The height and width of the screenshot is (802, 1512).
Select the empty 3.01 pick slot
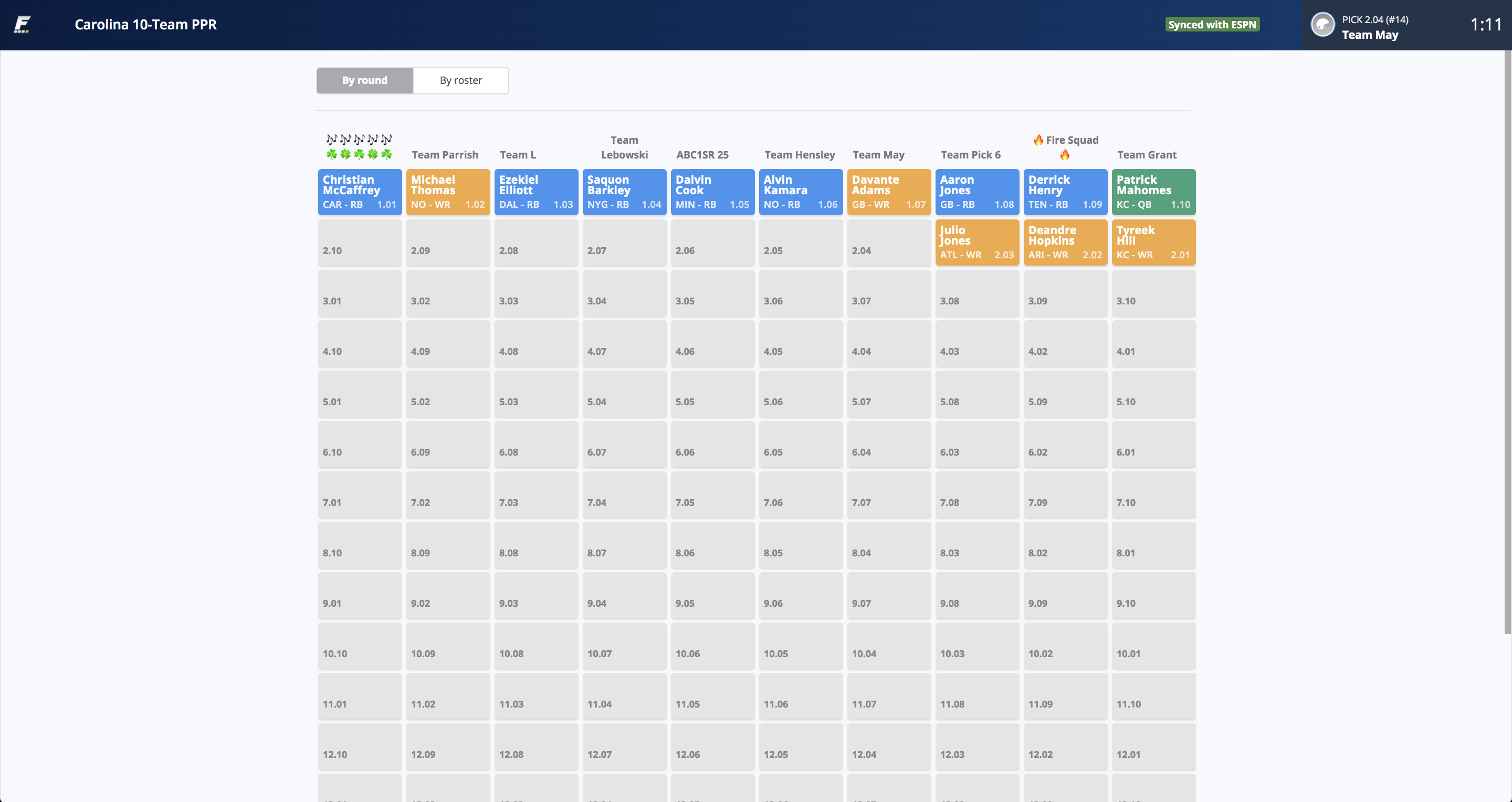(x=360, y=293)
